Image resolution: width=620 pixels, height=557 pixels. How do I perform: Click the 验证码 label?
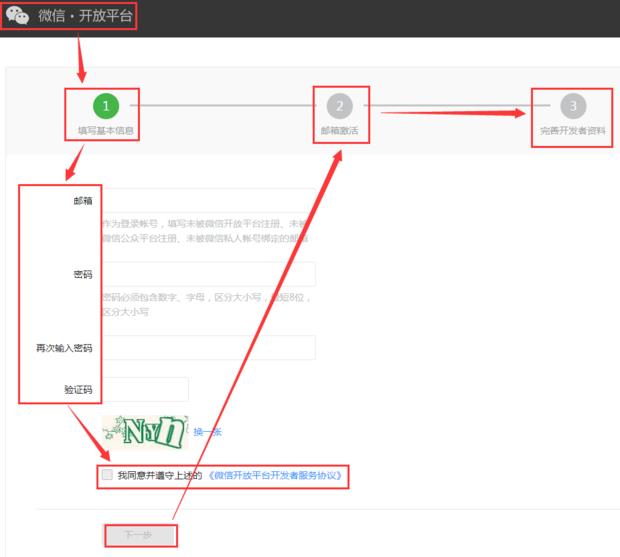click(78, 390)
